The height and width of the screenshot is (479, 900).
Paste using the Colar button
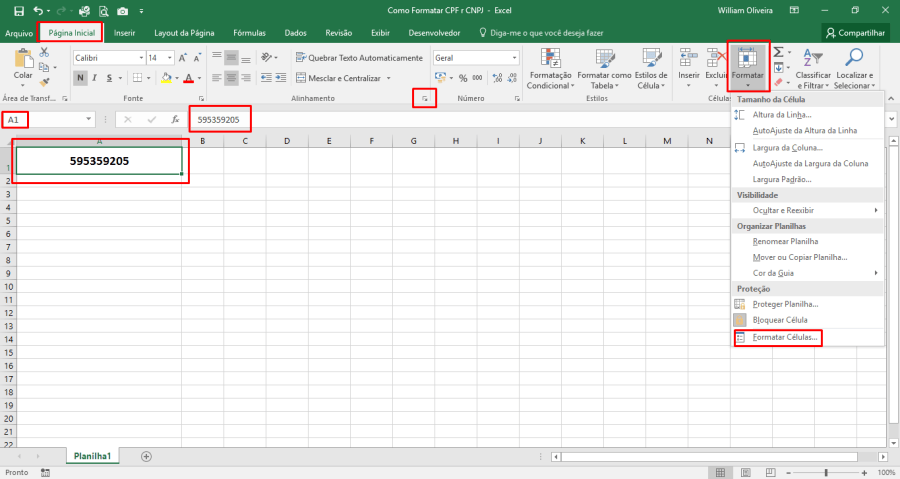coord(23,65)
